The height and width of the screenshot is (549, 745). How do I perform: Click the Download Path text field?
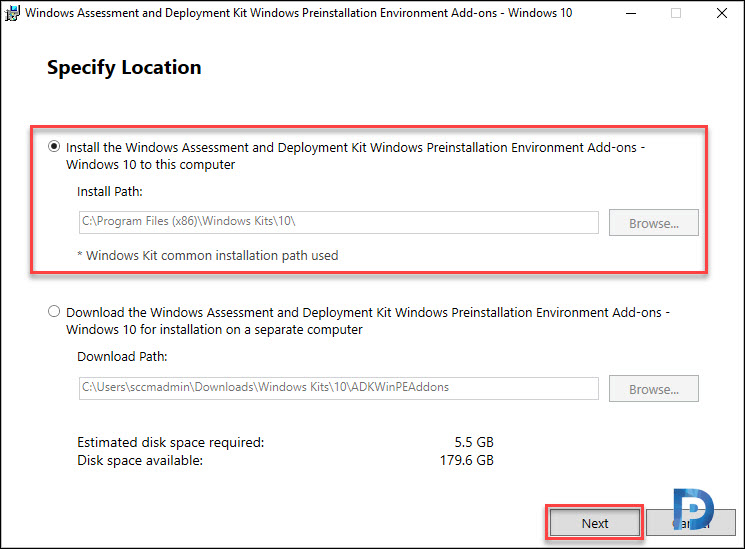coord(338,388)
